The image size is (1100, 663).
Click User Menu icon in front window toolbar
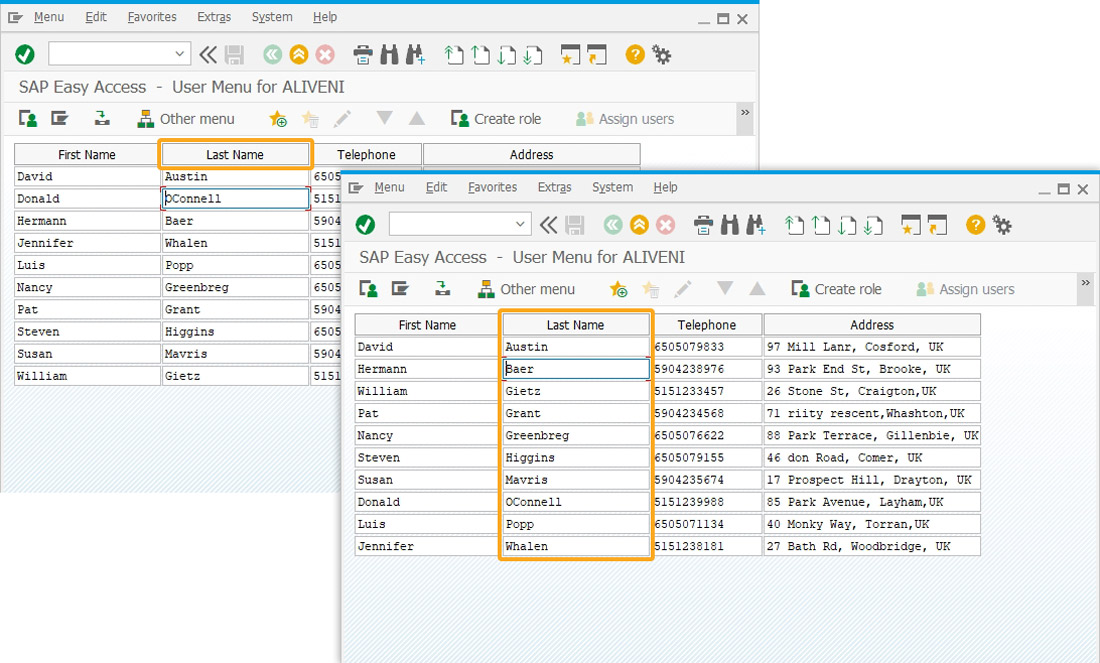pos(368,288)
